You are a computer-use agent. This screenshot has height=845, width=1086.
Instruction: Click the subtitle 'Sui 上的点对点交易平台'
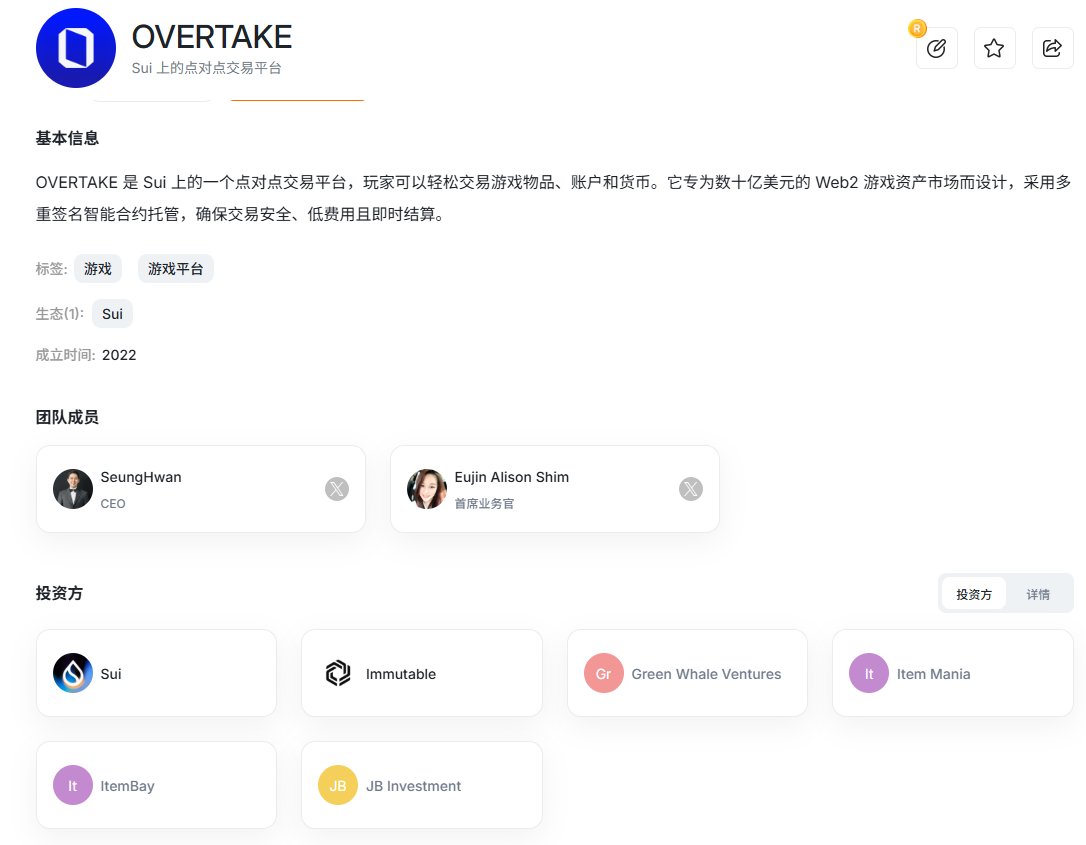(x=206, y=68)
